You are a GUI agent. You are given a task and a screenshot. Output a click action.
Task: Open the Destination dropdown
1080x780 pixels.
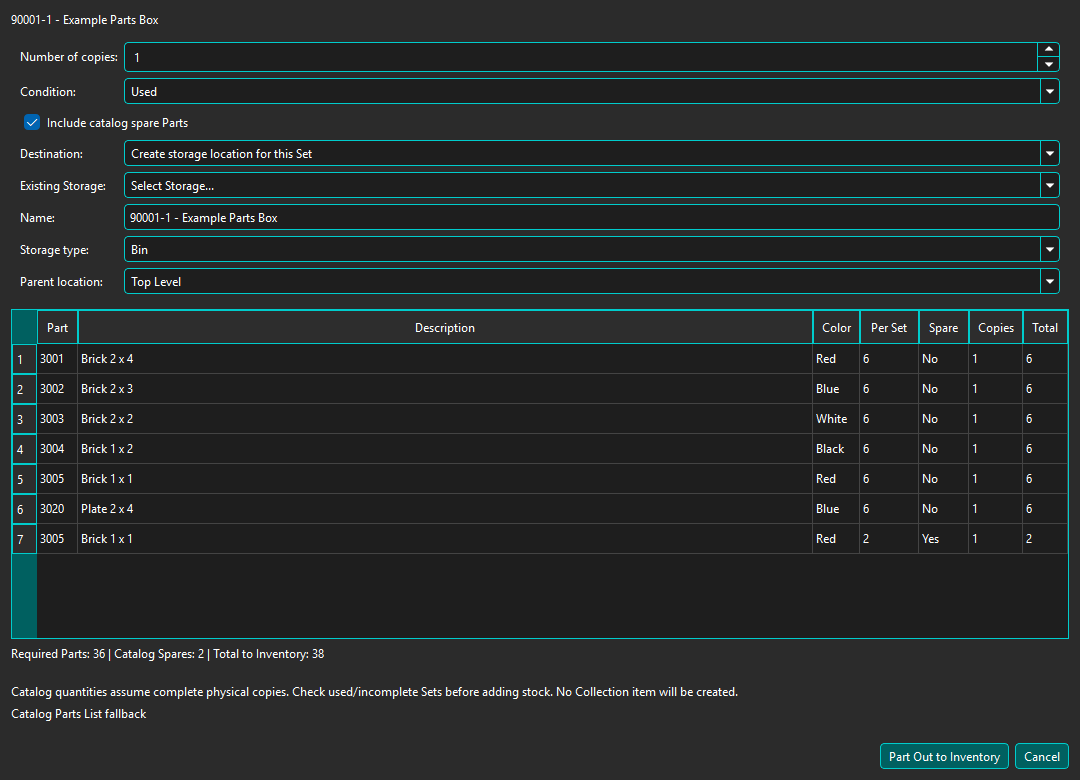[591, 154]
